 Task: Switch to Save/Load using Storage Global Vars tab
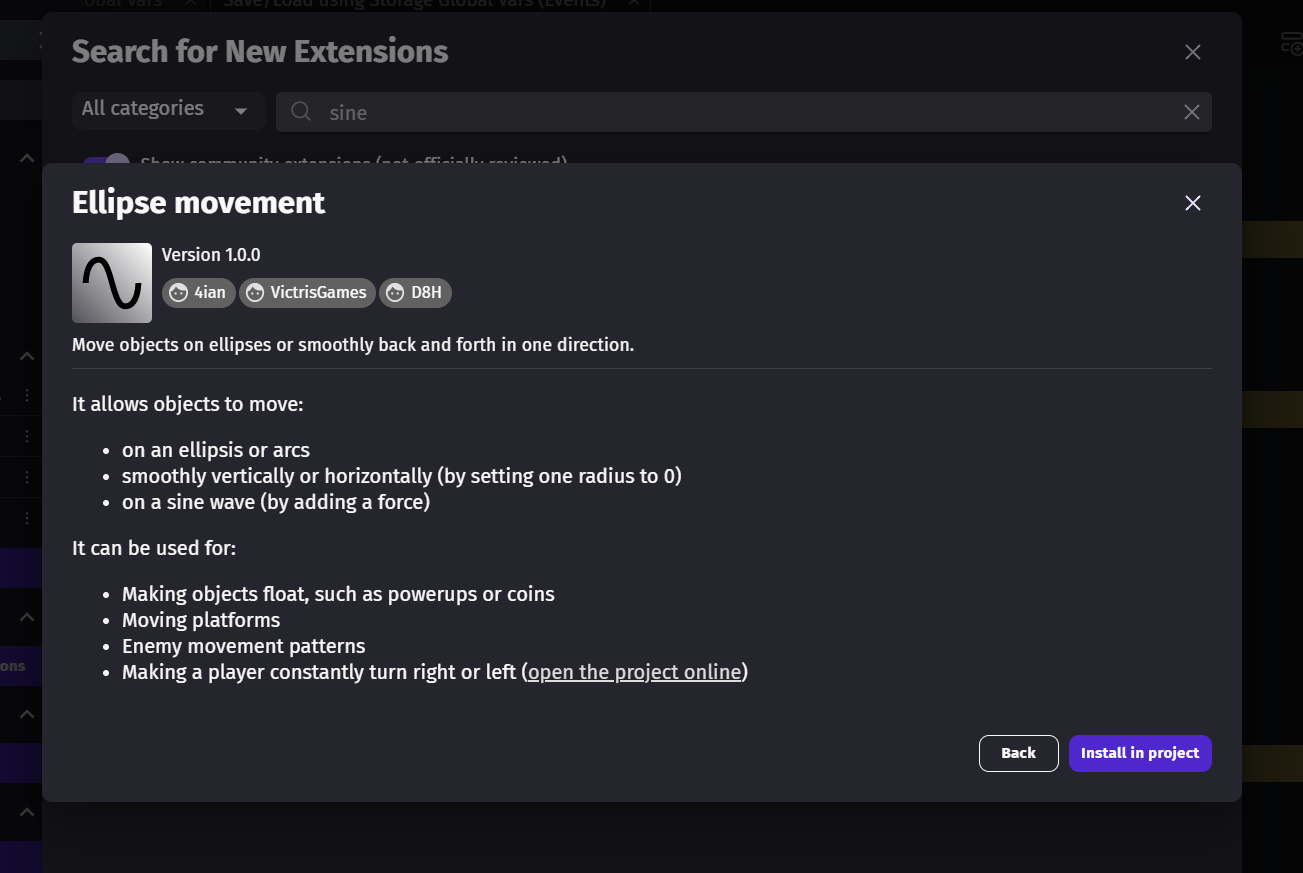pos(414,3)
